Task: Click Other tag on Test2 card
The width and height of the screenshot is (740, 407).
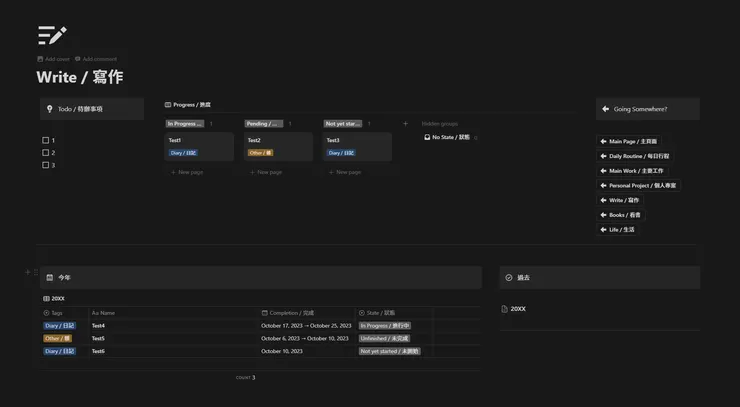Action: point(261,153)
